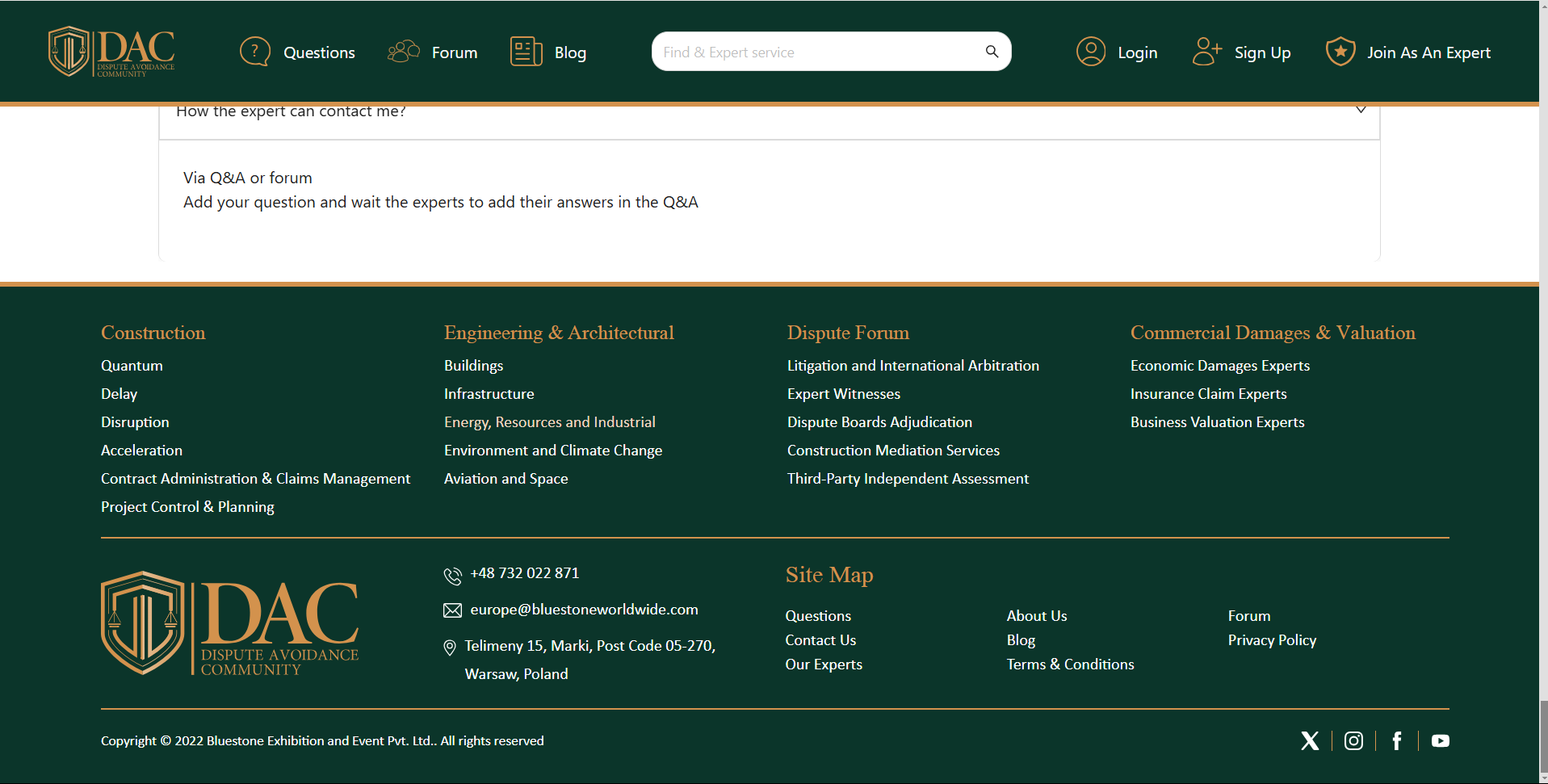Image resolution: width=1548 pixels, height=784 pixels.
Task: Click the 'Via Q&A or forum' answer text
Action: point(247,178)
